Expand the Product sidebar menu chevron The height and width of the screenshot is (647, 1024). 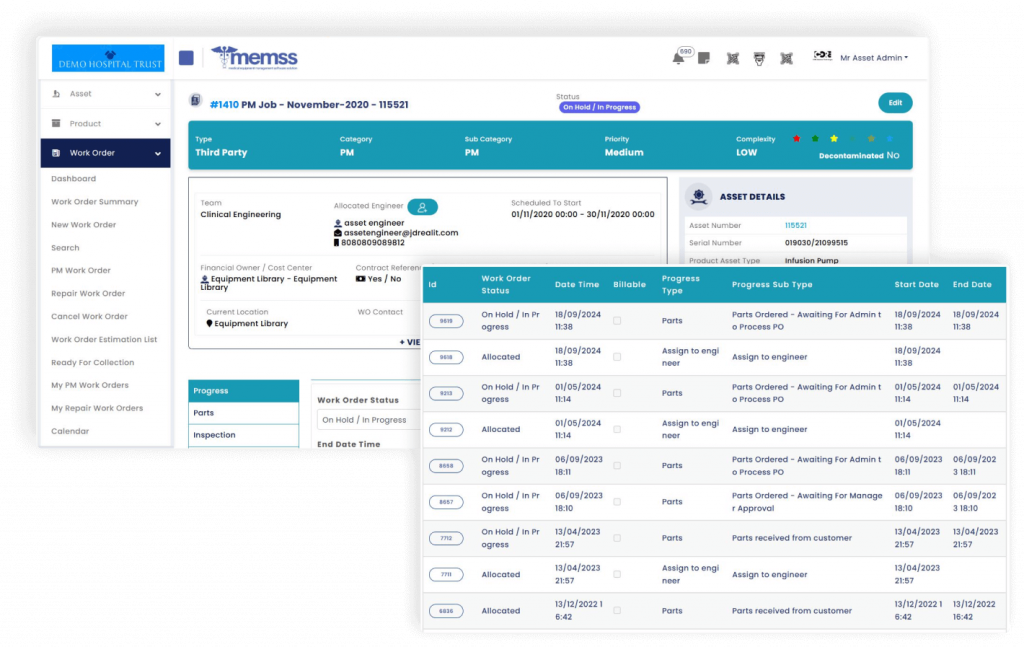point(157,124)
